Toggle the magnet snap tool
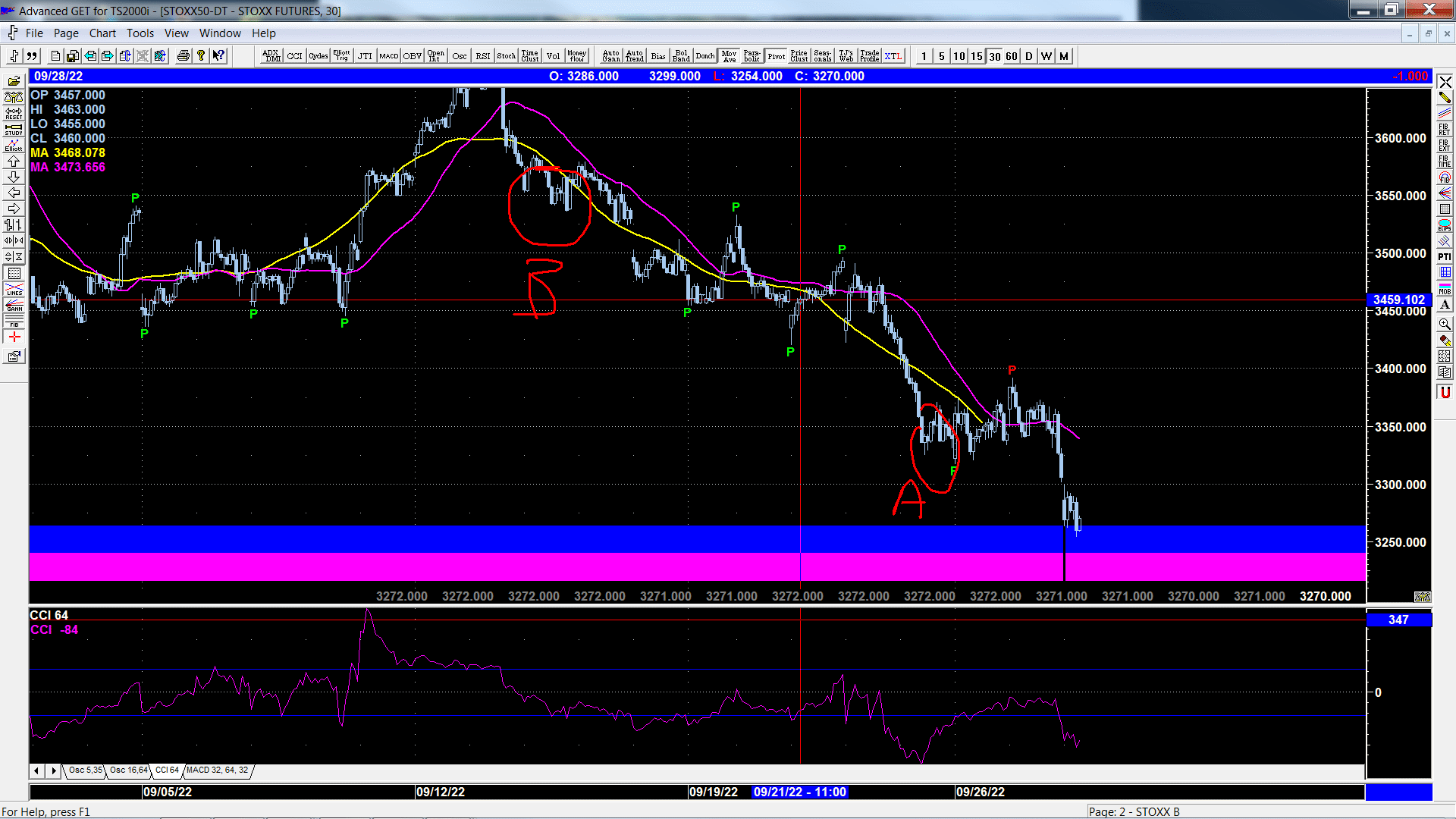This screenshot has width=1456, height=819. (1445, 392)
